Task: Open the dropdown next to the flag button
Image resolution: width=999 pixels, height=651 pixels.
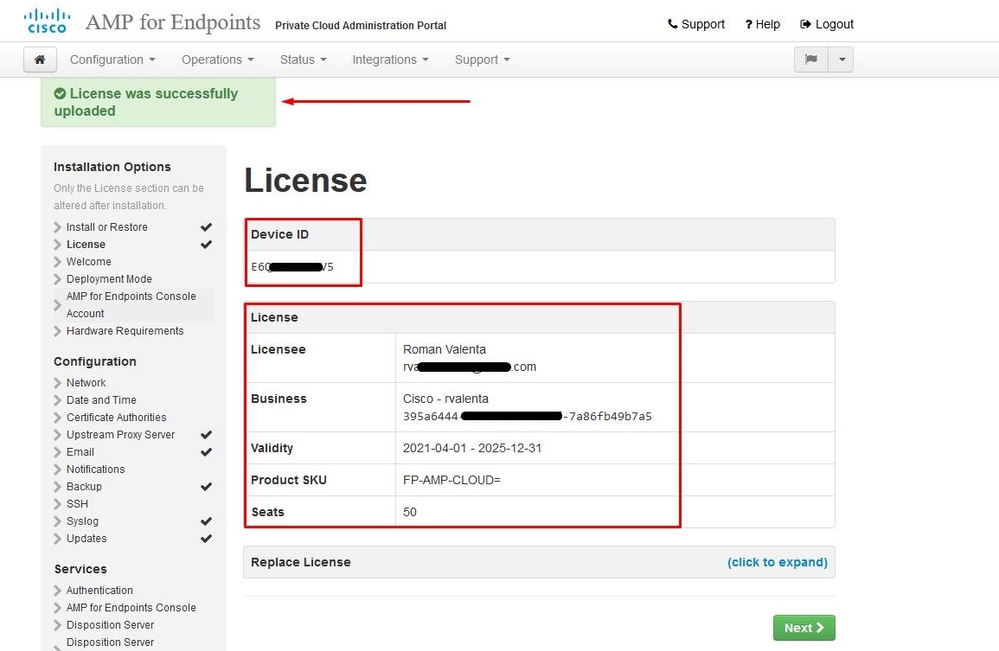Action: click(x=841, y=60)
